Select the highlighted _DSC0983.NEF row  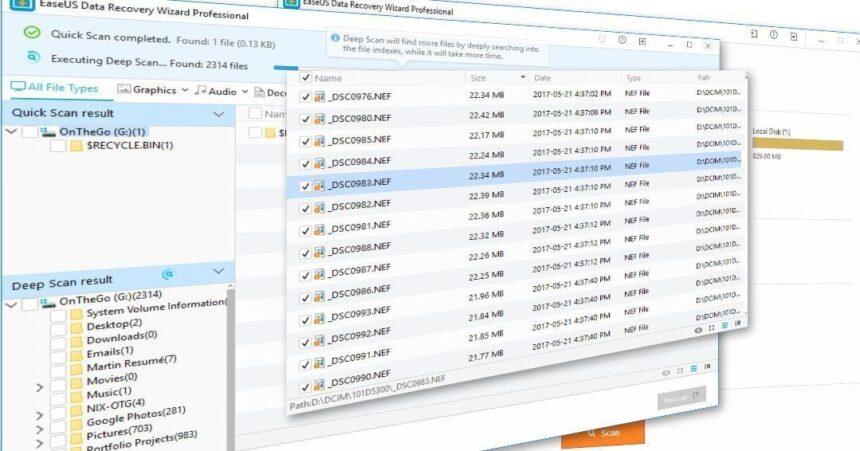(514, 172)
